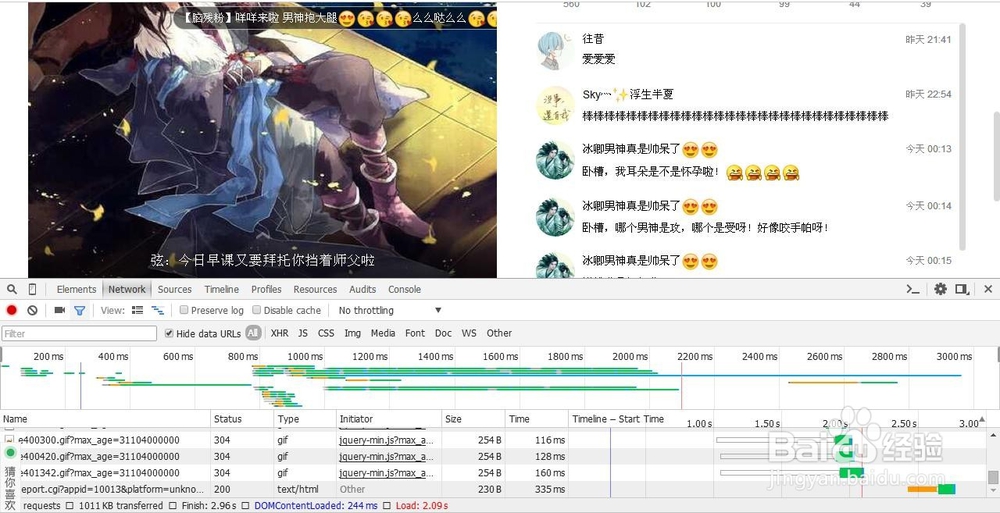The width and height of the screenshot is (1000, 513).
Task: Open the Audits tab
Action: click(362, 289)
